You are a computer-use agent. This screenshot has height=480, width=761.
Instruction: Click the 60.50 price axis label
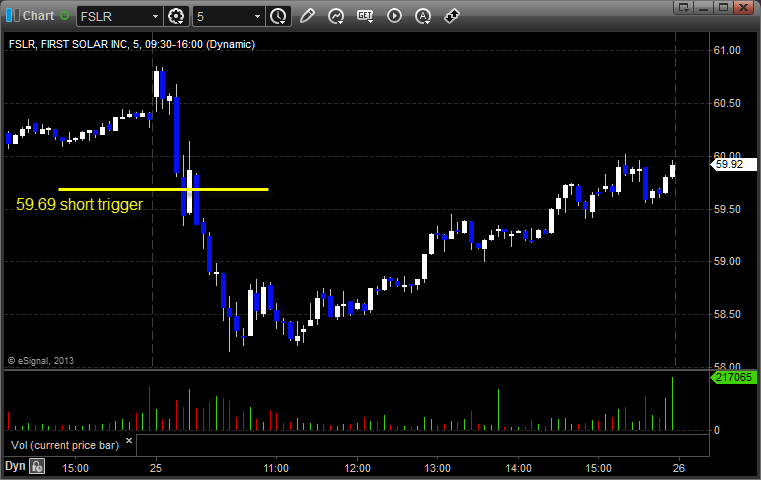(727, 103)
